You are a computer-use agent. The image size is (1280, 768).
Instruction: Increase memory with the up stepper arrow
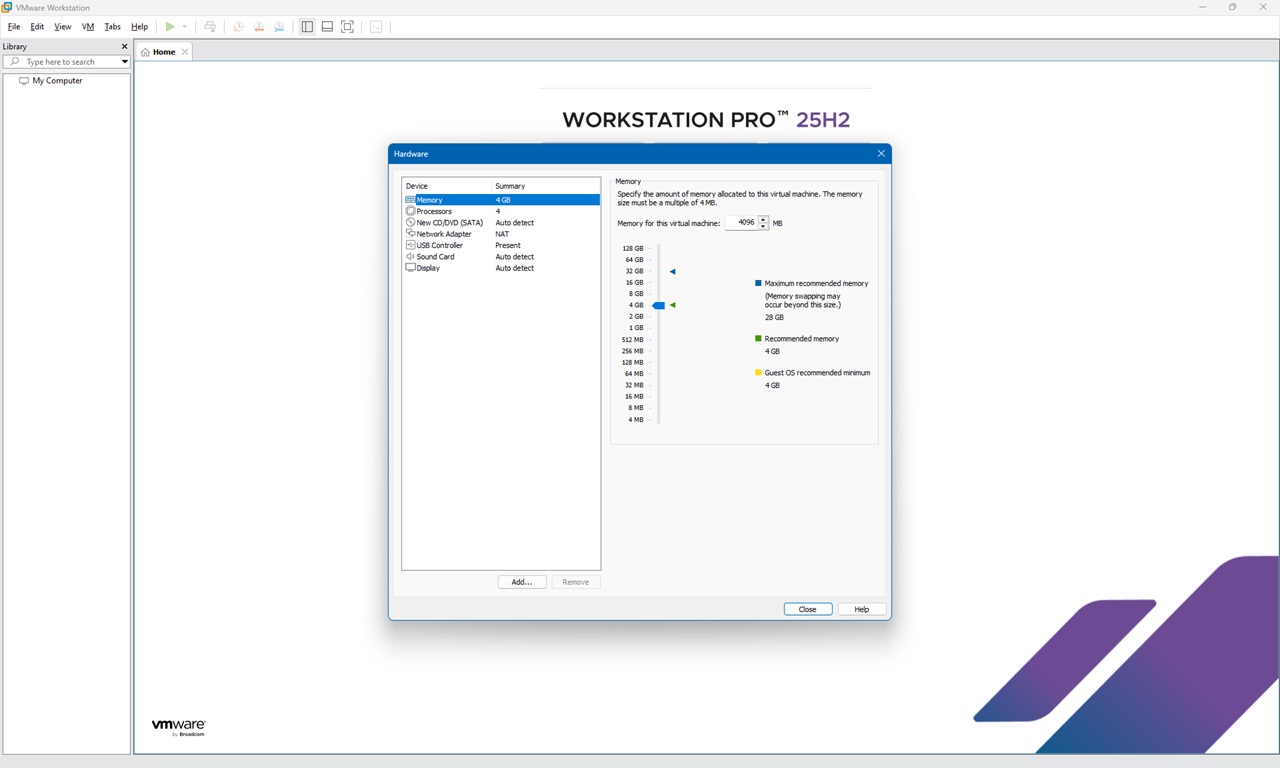coord(763,219)
